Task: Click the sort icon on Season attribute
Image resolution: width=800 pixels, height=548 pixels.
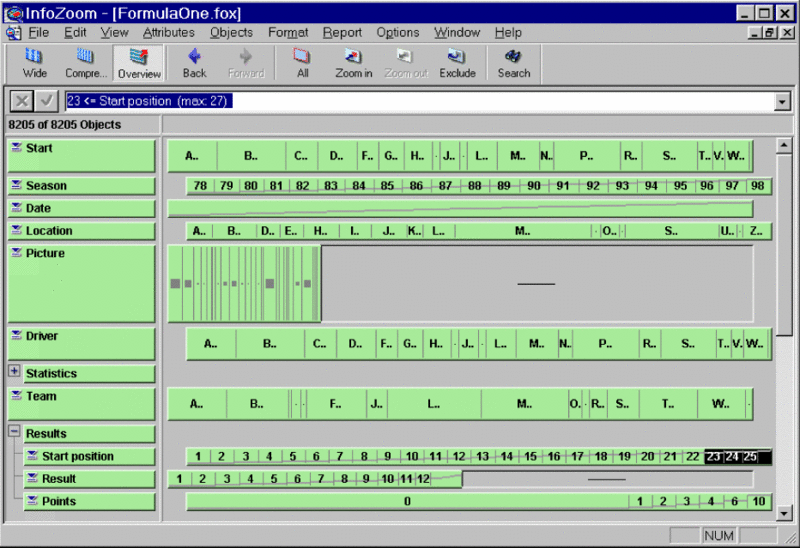Action: pyautogui.click(x=17, y=185)
